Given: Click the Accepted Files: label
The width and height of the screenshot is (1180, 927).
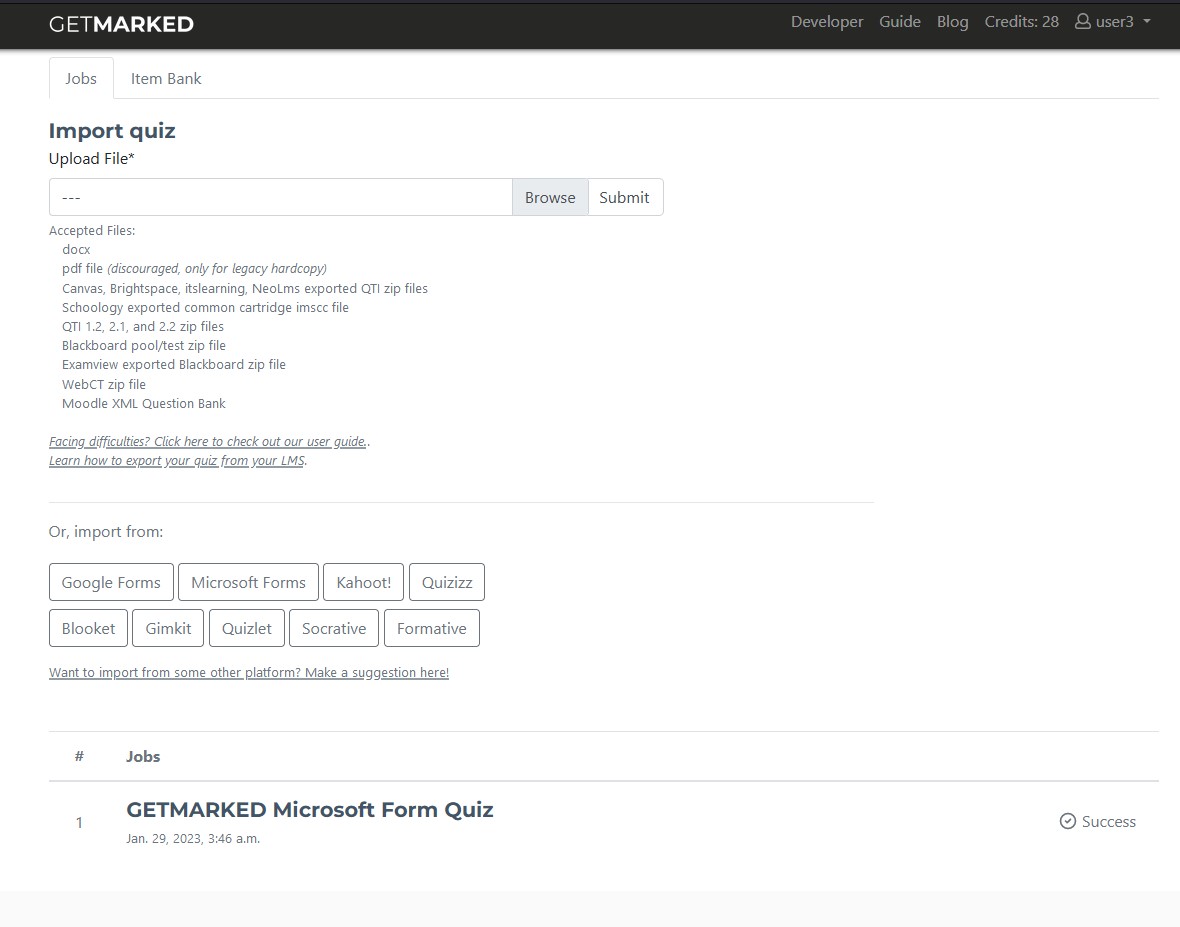Looking at the screenshot, I should coord(92,230).
